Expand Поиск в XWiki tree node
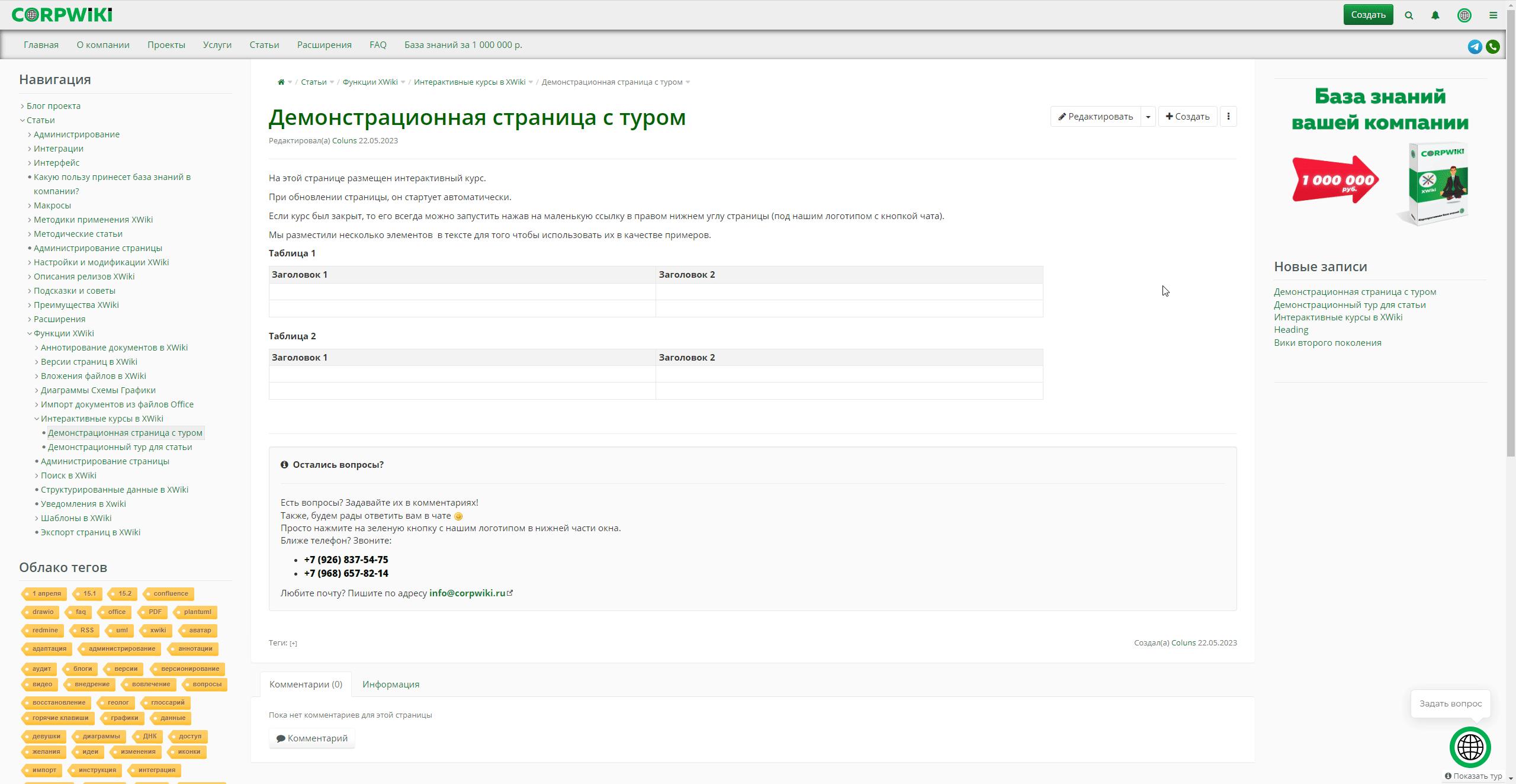The width and height of the screenshot is (1516, 784). 37,475
